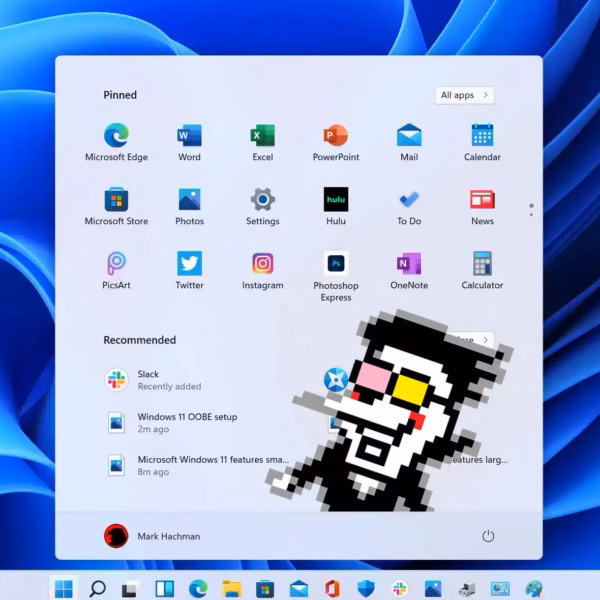Launch the Photos pinned app
Image resolution: width=600 pixels, height=600 pixels.
point(189,206)
